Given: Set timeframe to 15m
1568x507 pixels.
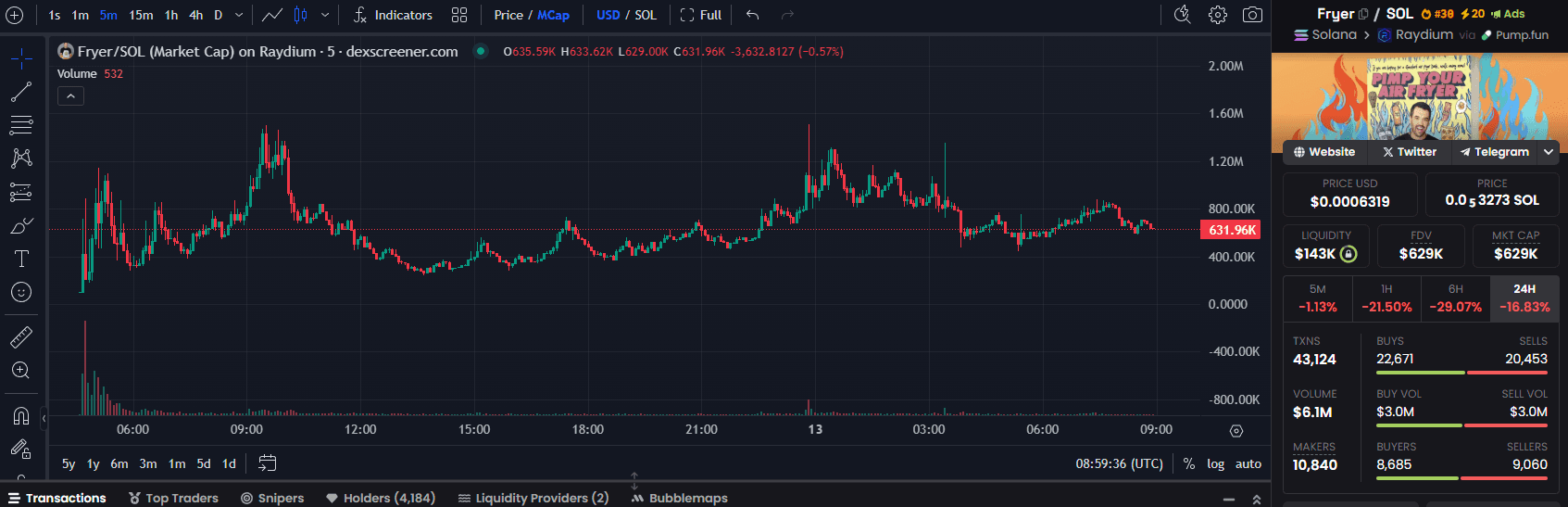Looking at the screenshot, I should point(141,15).
